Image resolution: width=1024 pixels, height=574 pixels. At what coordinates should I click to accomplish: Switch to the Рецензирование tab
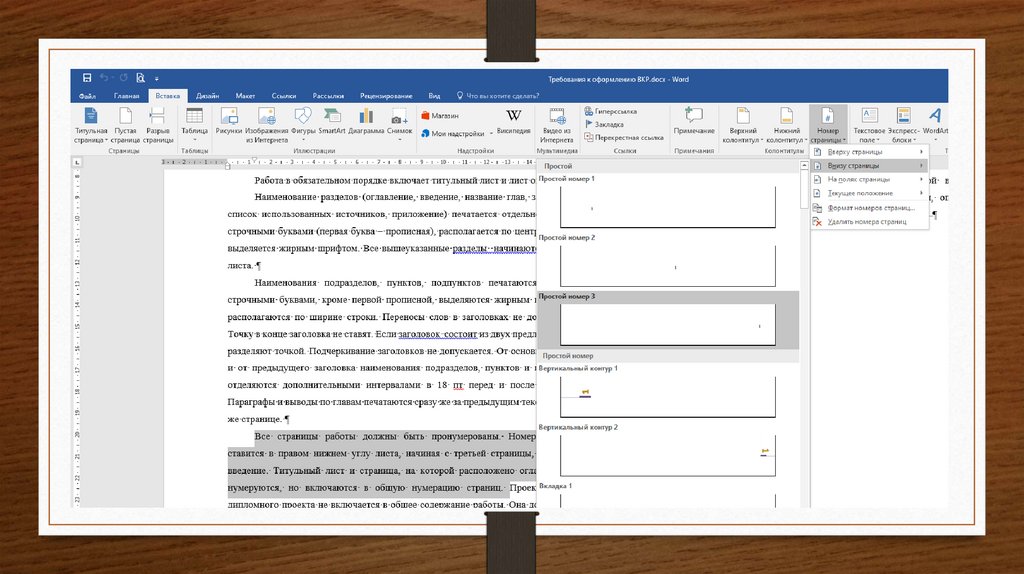[x=386, y=96]
